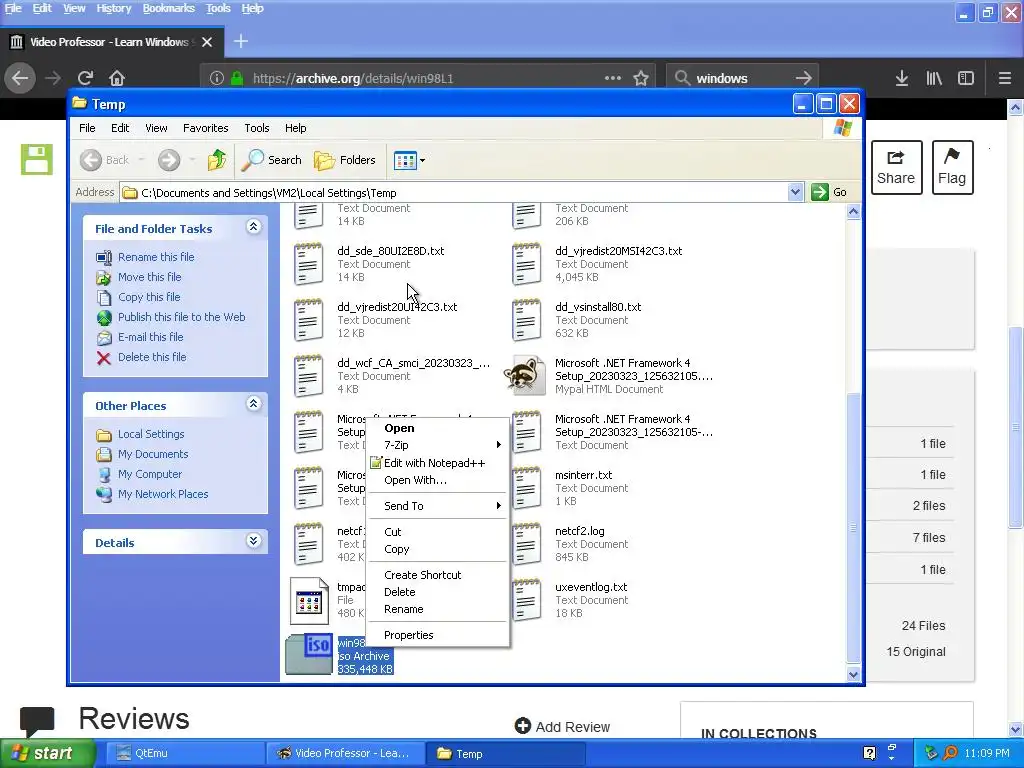Choose Cut in context menu
This screenshot has width=1024, height=768.
438,532
